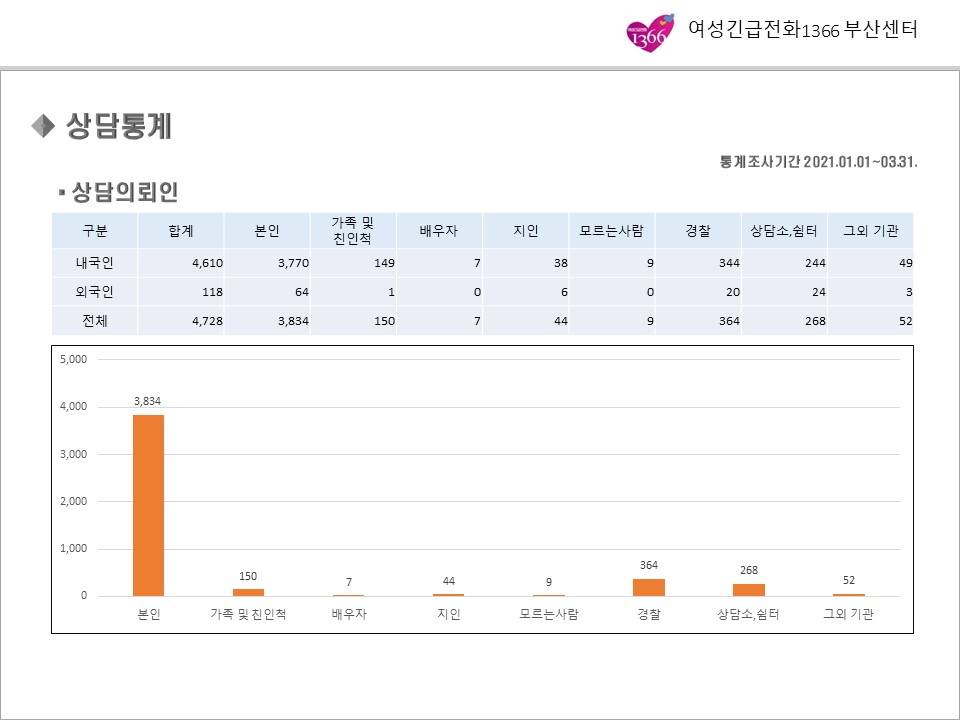Click the 그외 기관 table header cell
This screenshot has width=960, height=720.
(870, 231)
